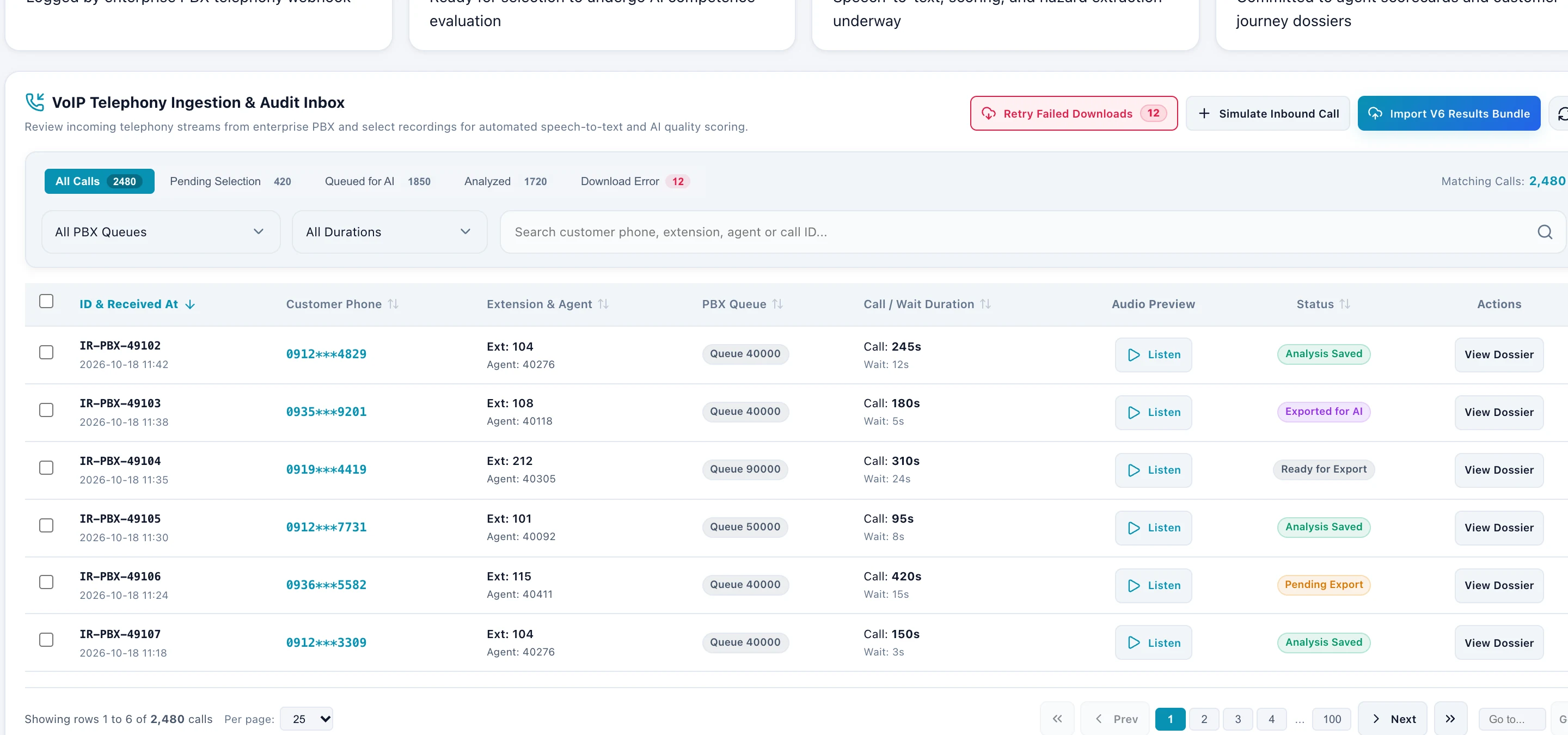Go to page 2
This screenshot has width=1568, height=735.
coord(1203,719)
